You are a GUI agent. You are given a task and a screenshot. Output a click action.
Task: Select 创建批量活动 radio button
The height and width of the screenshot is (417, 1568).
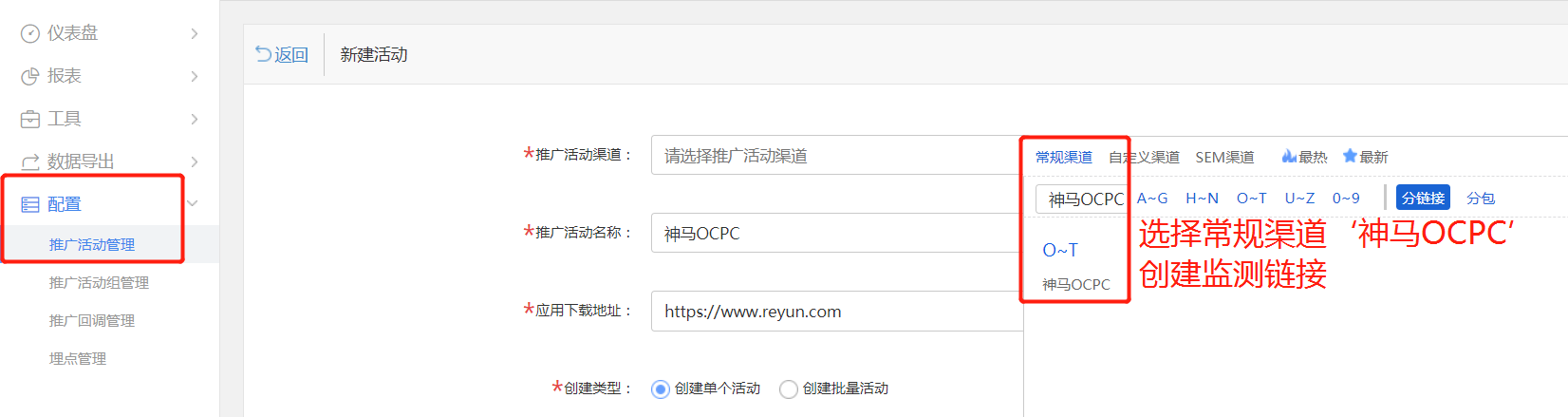coord(788,389)
